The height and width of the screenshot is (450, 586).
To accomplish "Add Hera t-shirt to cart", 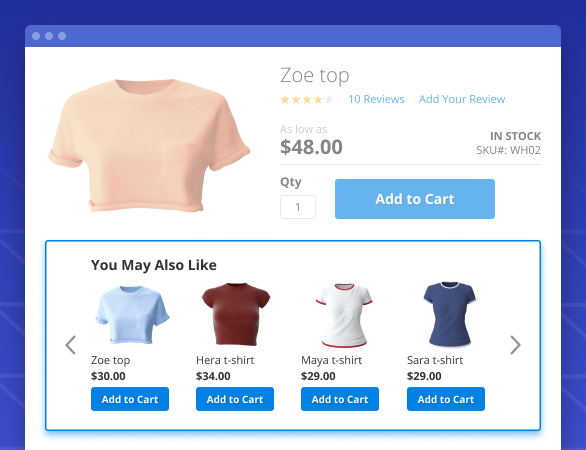I will pyautogui.click(x=235, y=399).
